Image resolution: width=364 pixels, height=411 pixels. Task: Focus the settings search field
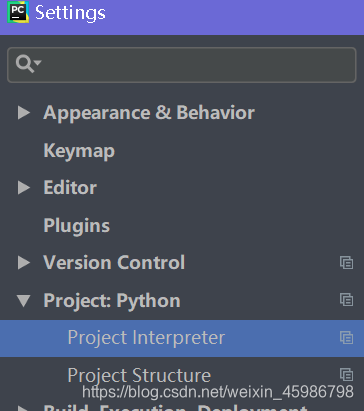pyautogui.click(x=182, y=65)
